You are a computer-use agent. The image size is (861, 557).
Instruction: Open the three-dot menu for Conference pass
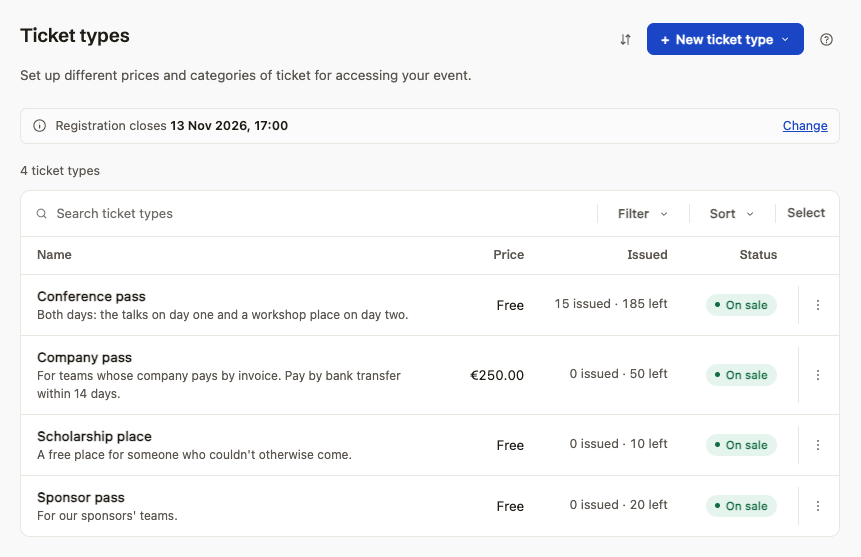click(x=818, y=305)
